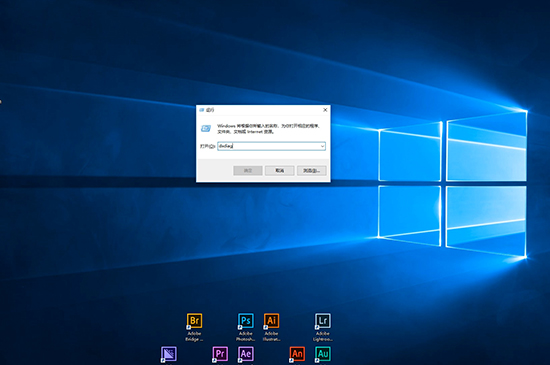Select the Adobe Audition Au shortcut icon
This screenshot has height=365, width=550.
click(x=323, y=354)
